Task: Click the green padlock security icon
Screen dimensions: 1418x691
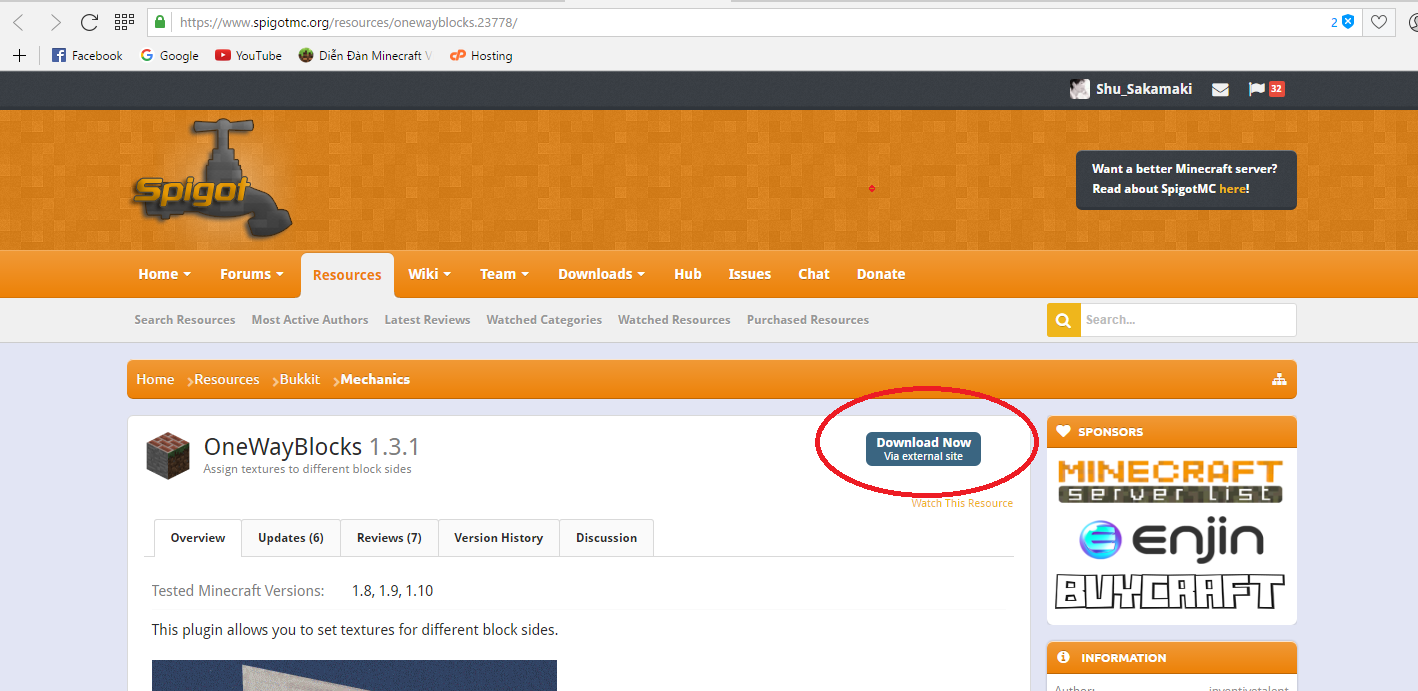Action: [x=161, y=22]
